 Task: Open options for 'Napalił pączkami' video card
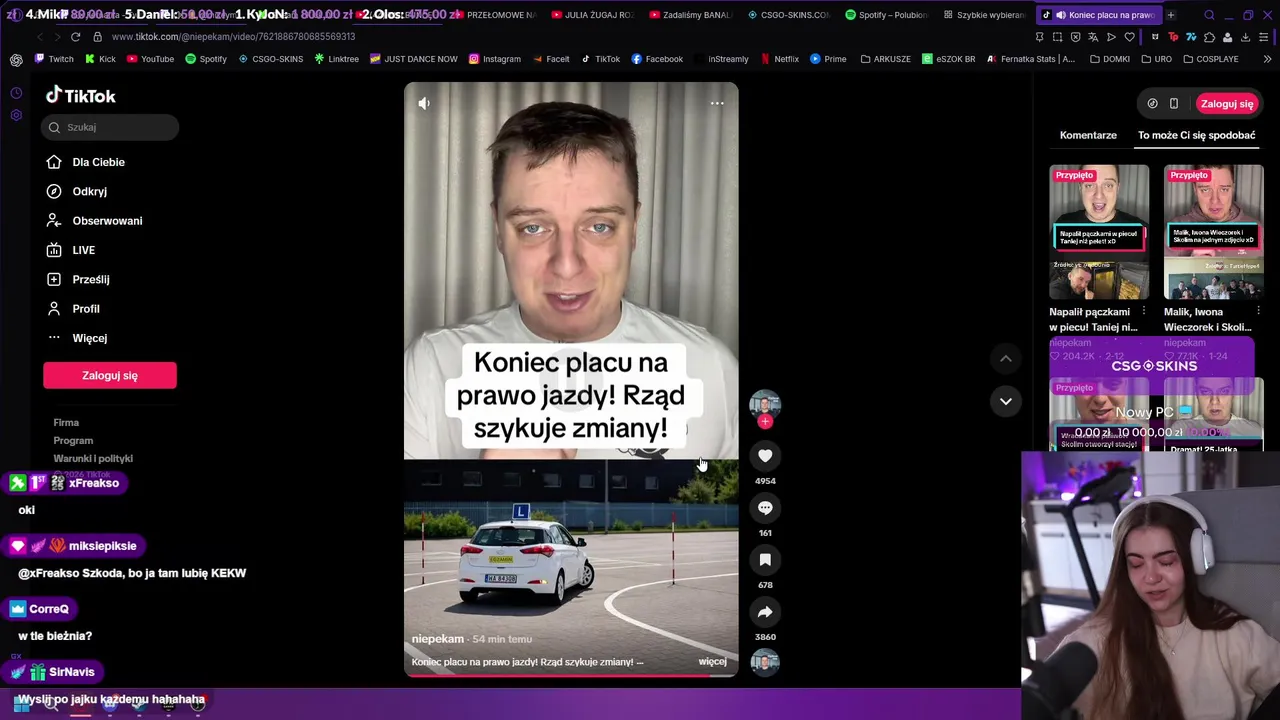1144,312
